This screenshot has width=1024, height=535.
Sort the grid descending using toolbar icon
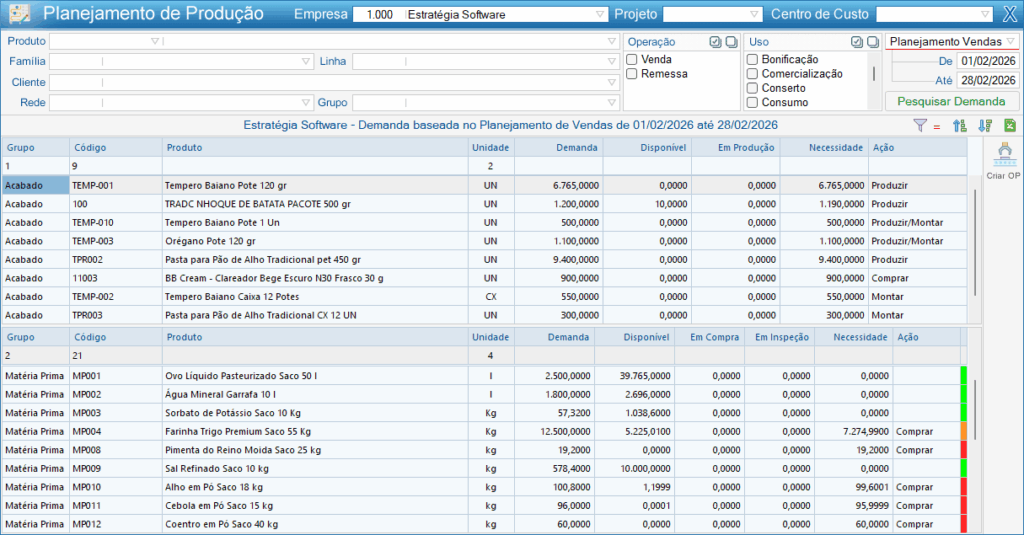(x=985, y=125)
